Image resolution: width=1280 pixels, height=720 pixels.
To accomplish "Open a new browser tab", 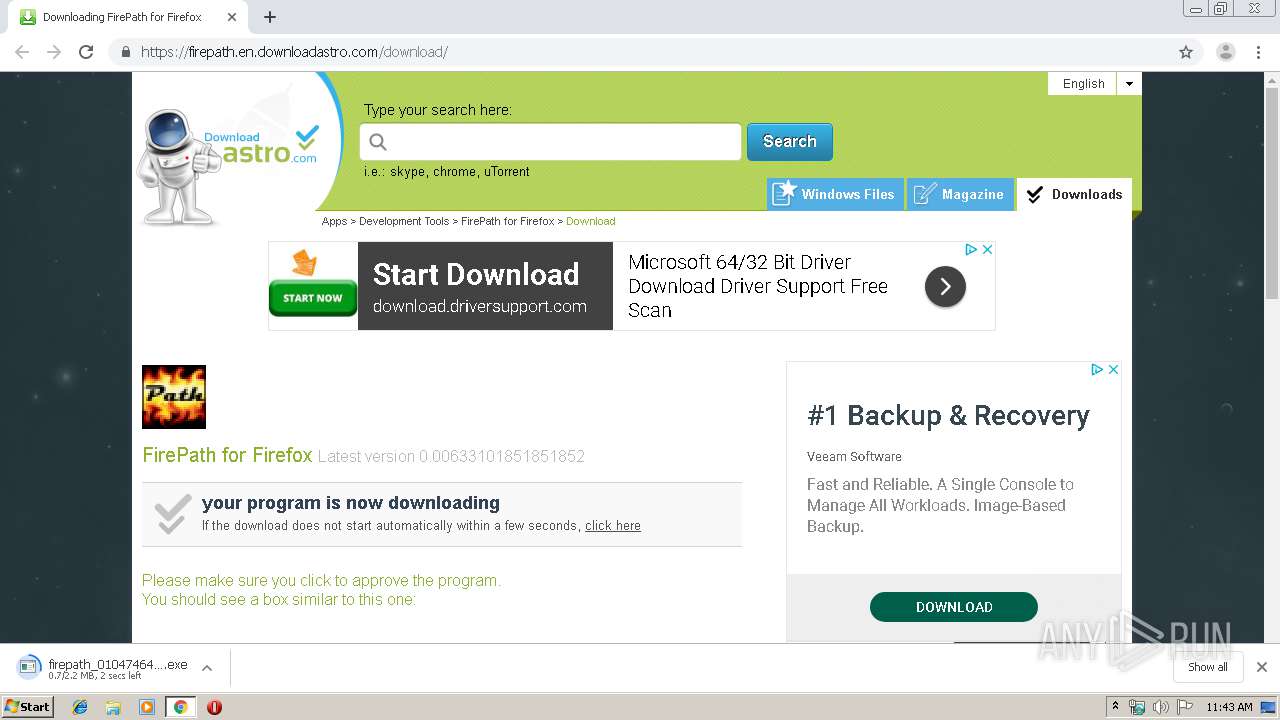I will (x=270, y=17).
